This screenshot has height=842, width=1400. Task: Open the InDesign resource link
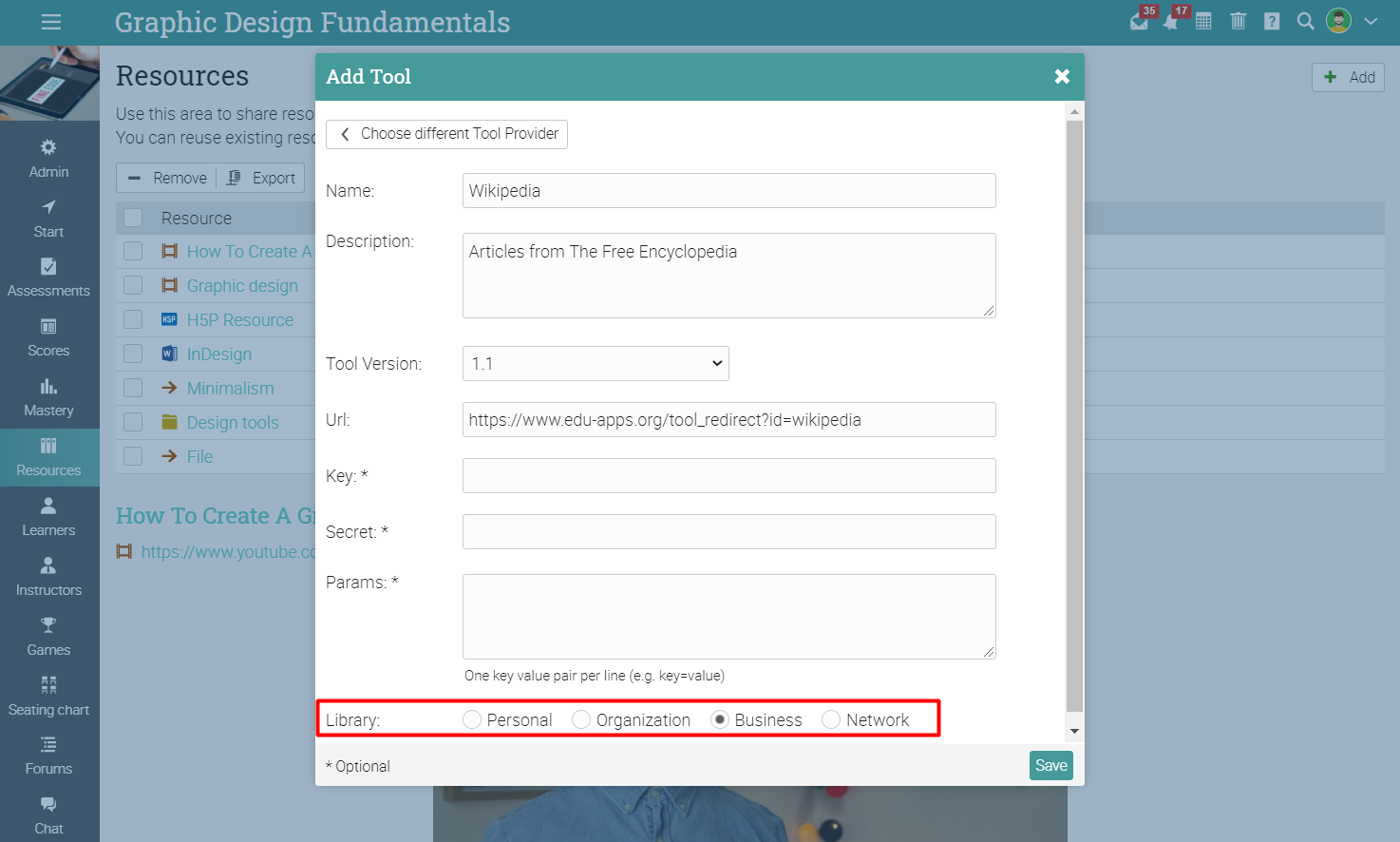pos(219,354)
